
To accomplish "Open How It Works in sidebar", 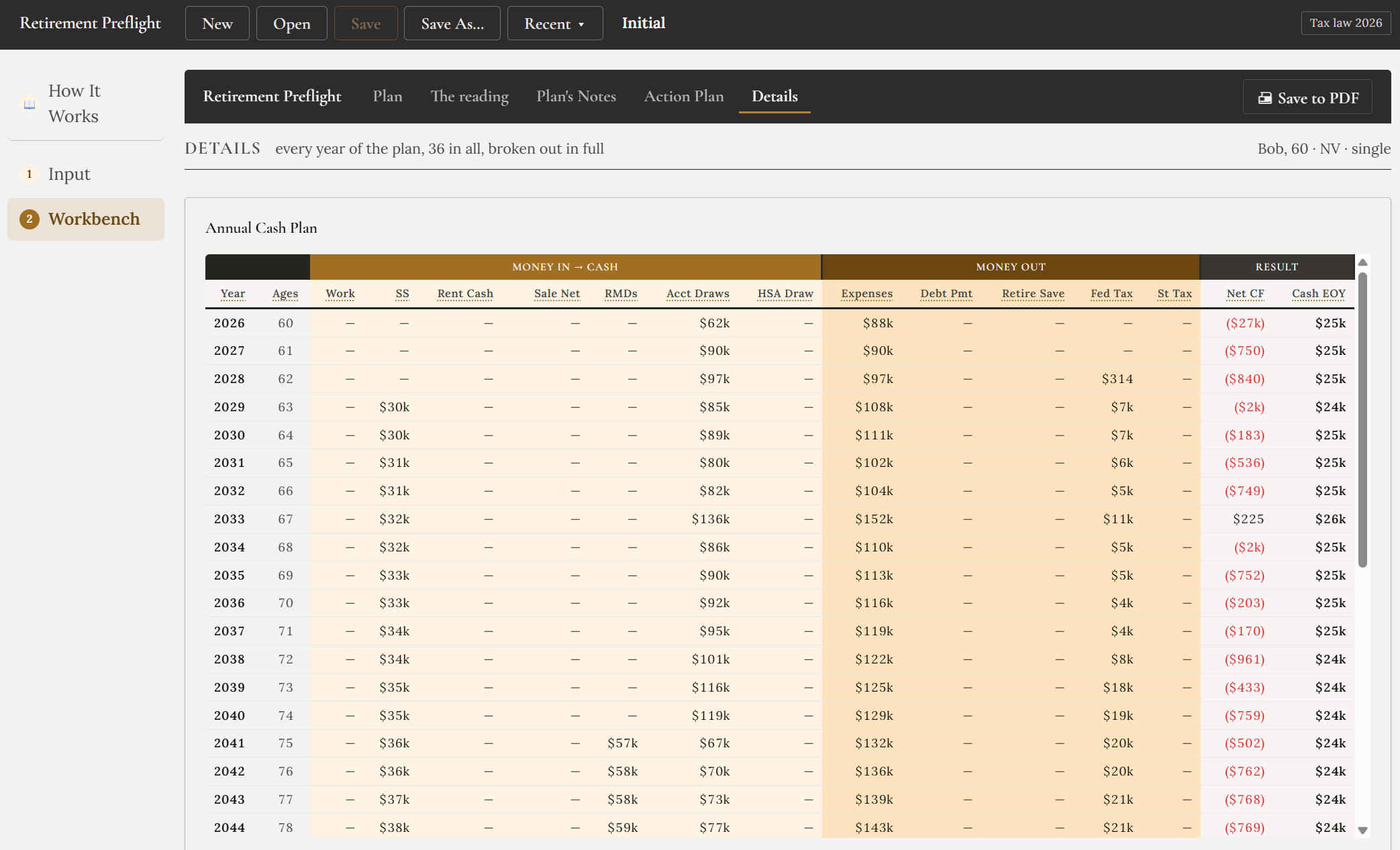I will tap(86, 104).
